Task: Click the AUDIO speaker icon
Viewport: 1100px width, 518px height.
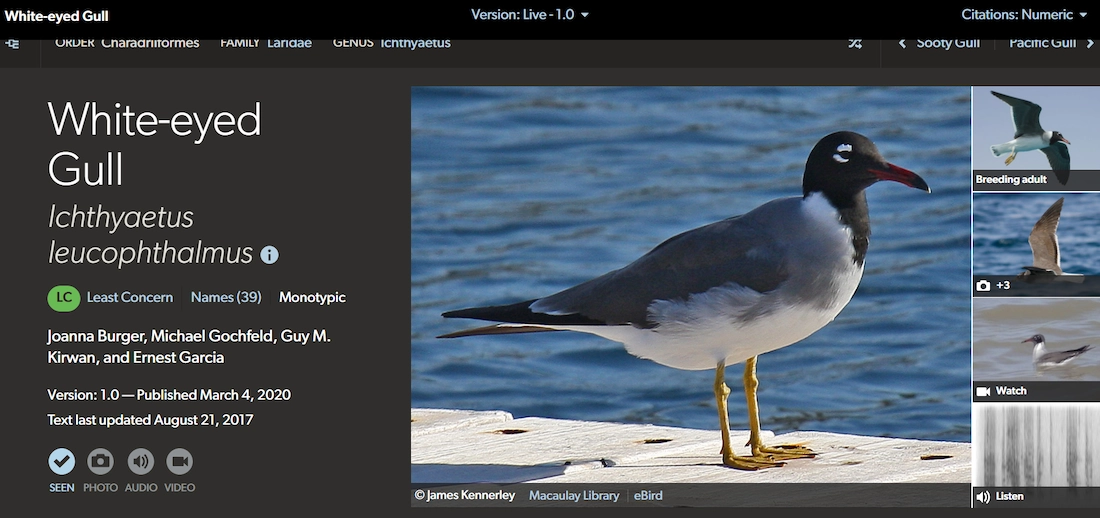Action: point(140,462)
